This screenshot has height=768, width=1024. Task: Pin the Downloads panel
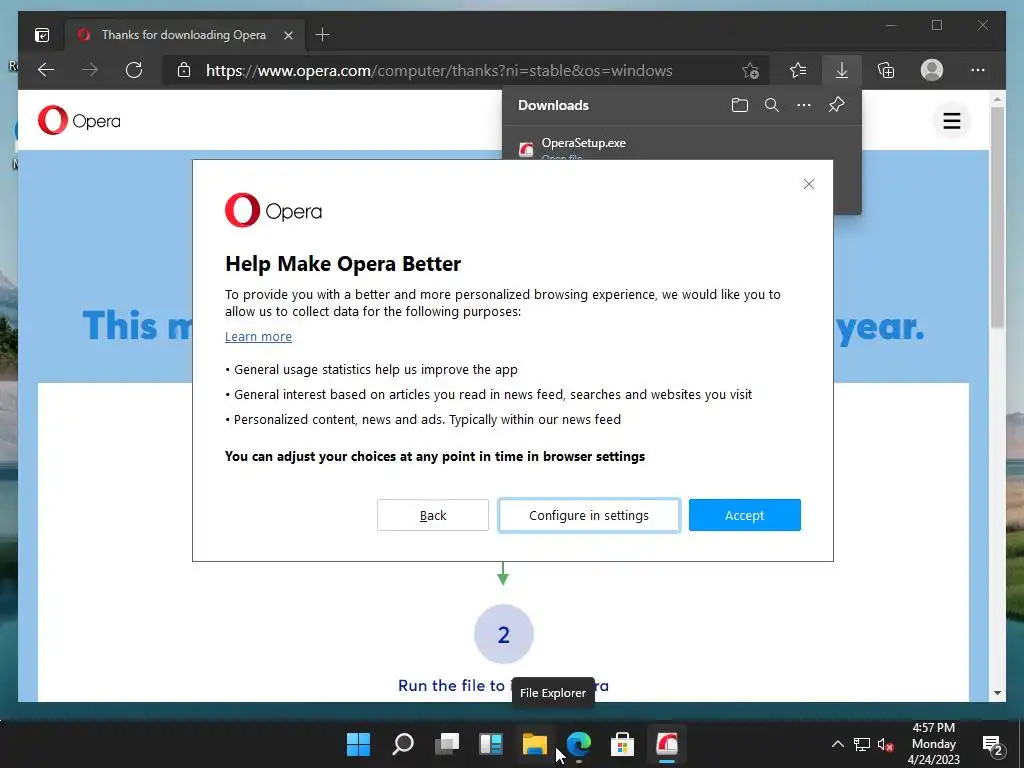pyautogui.click(x=837, y=104)
